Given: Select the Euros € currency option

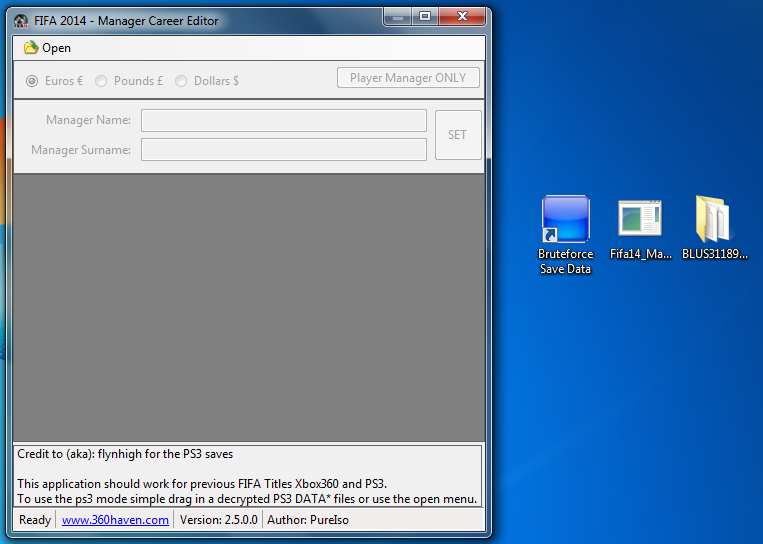Looking at the screenshot, I should point(54,81).
